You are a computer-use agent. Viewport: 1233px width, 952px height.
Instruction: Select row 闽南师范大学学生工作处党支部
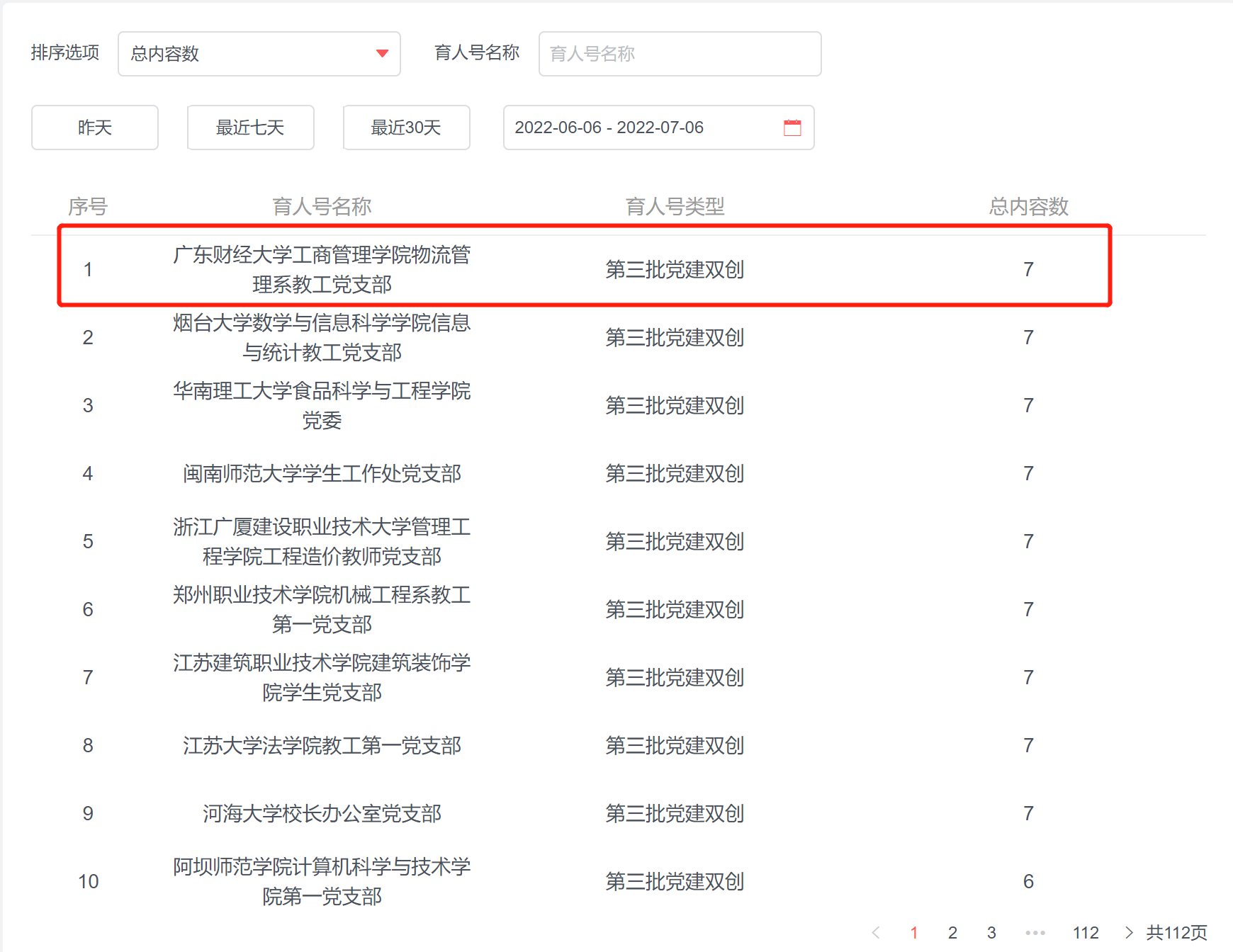coord(322,473)
